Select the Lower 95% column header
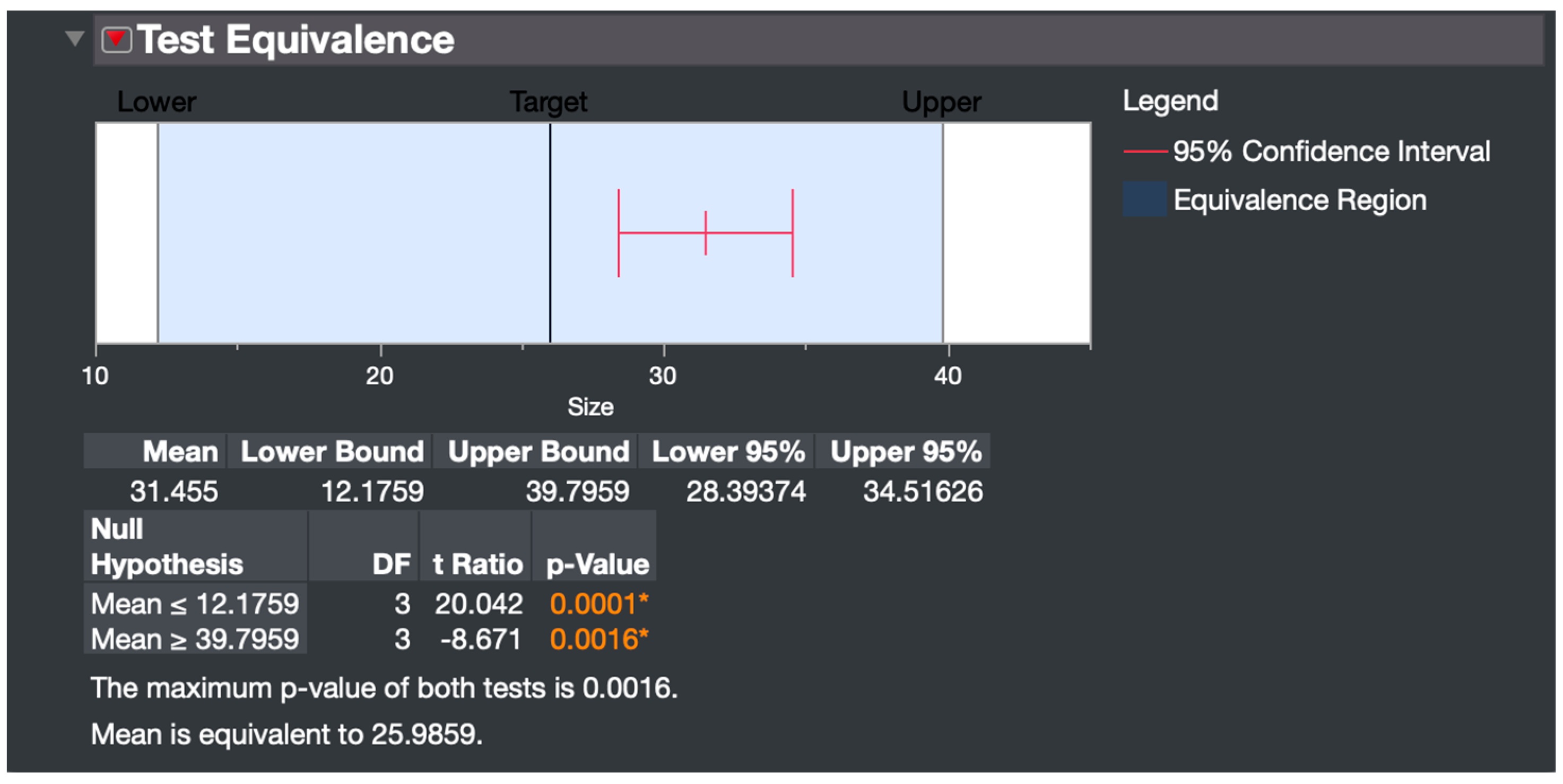1563x784 pixels. pyautogui.click(x=727, y=451)
